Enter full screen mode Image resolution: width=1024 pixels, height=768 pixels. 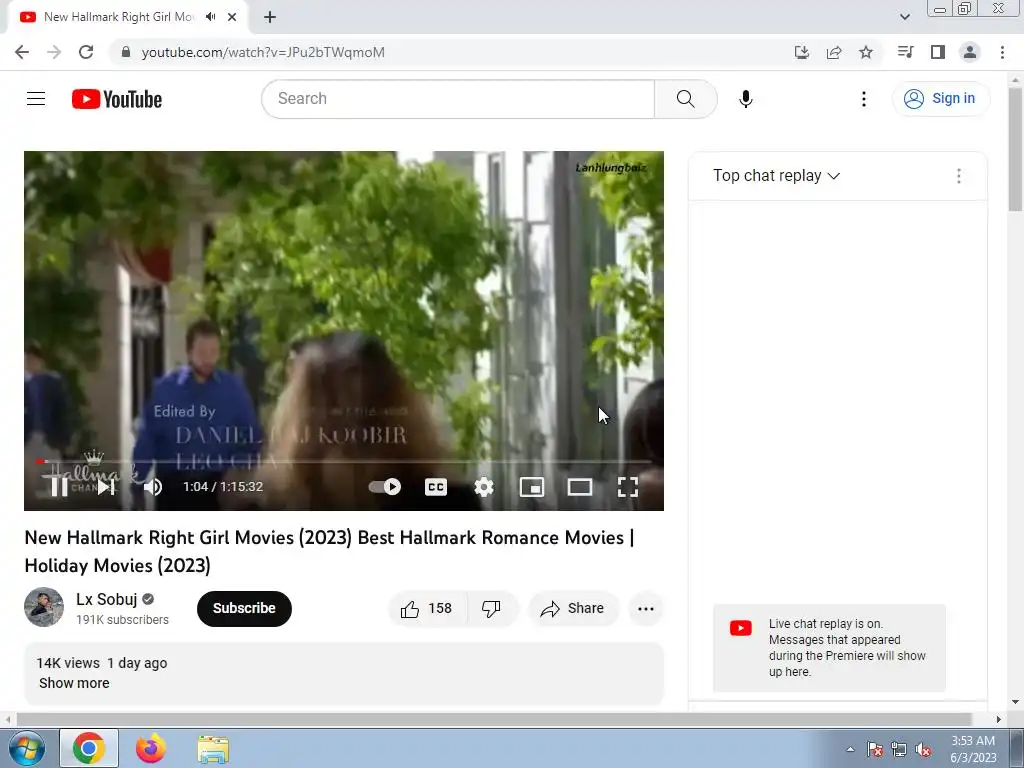click(628, 487)
